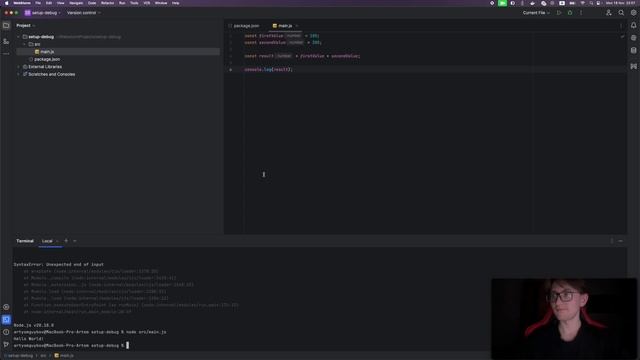The image size is (640, 360).
Task: Click the 'node src/main.js' command line
Action: tap(90, 332)
